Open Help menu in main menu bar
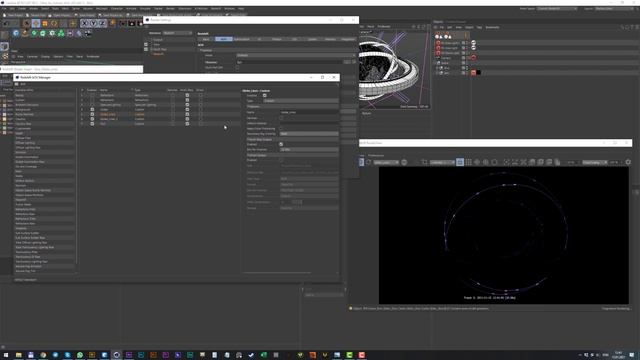This screenshot has width=640, height=360. pyautogui.click(x=241, y=9)
